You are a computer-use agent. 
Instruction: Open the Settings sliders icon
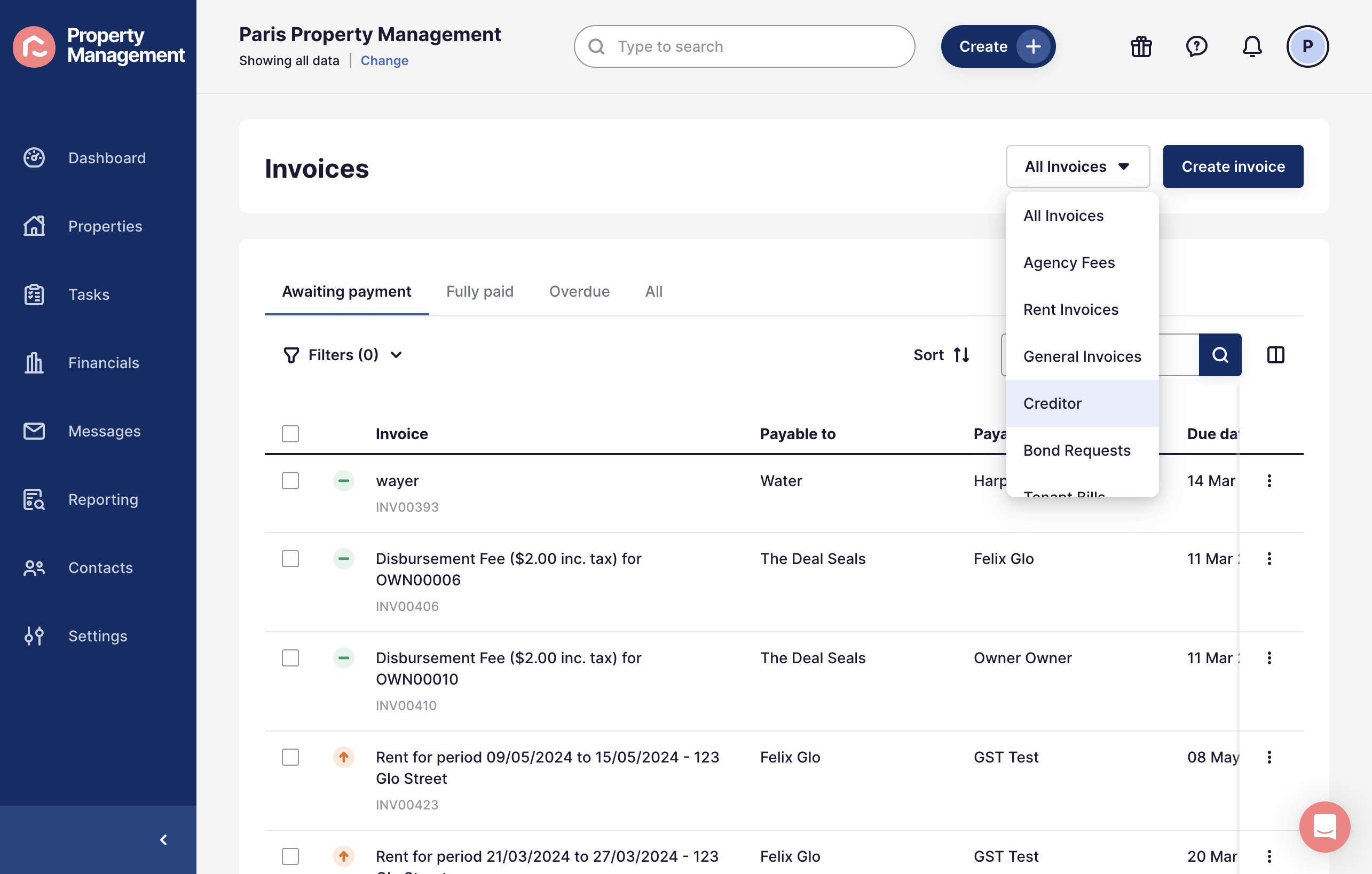tap(34, 636)
